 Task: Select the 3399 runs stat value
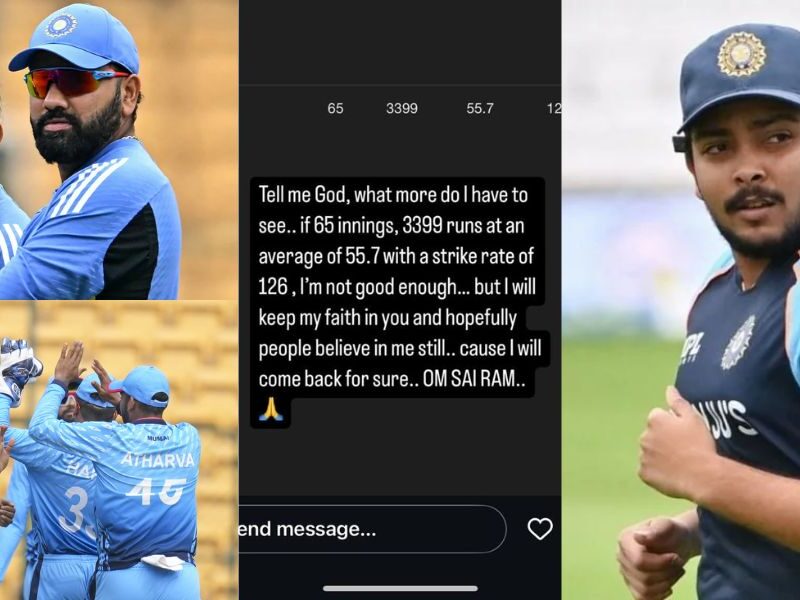click(x=402, y=108)
